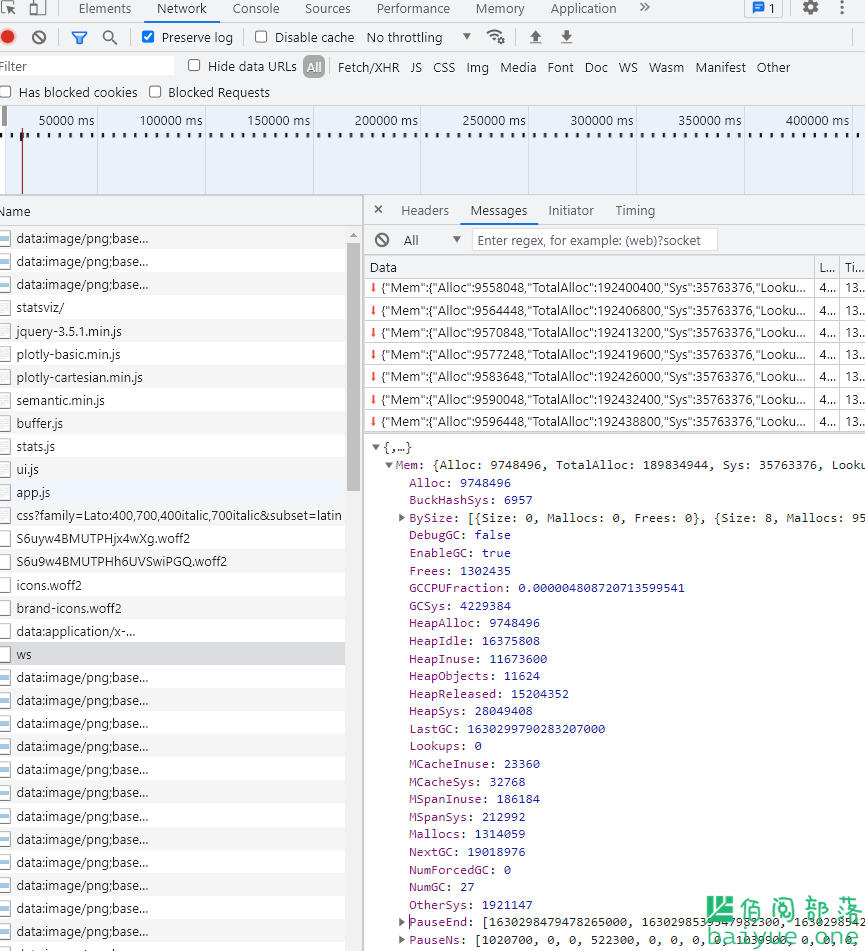
Task: Toggle the filter funnel icon
Action: click(x=79, y=38)
